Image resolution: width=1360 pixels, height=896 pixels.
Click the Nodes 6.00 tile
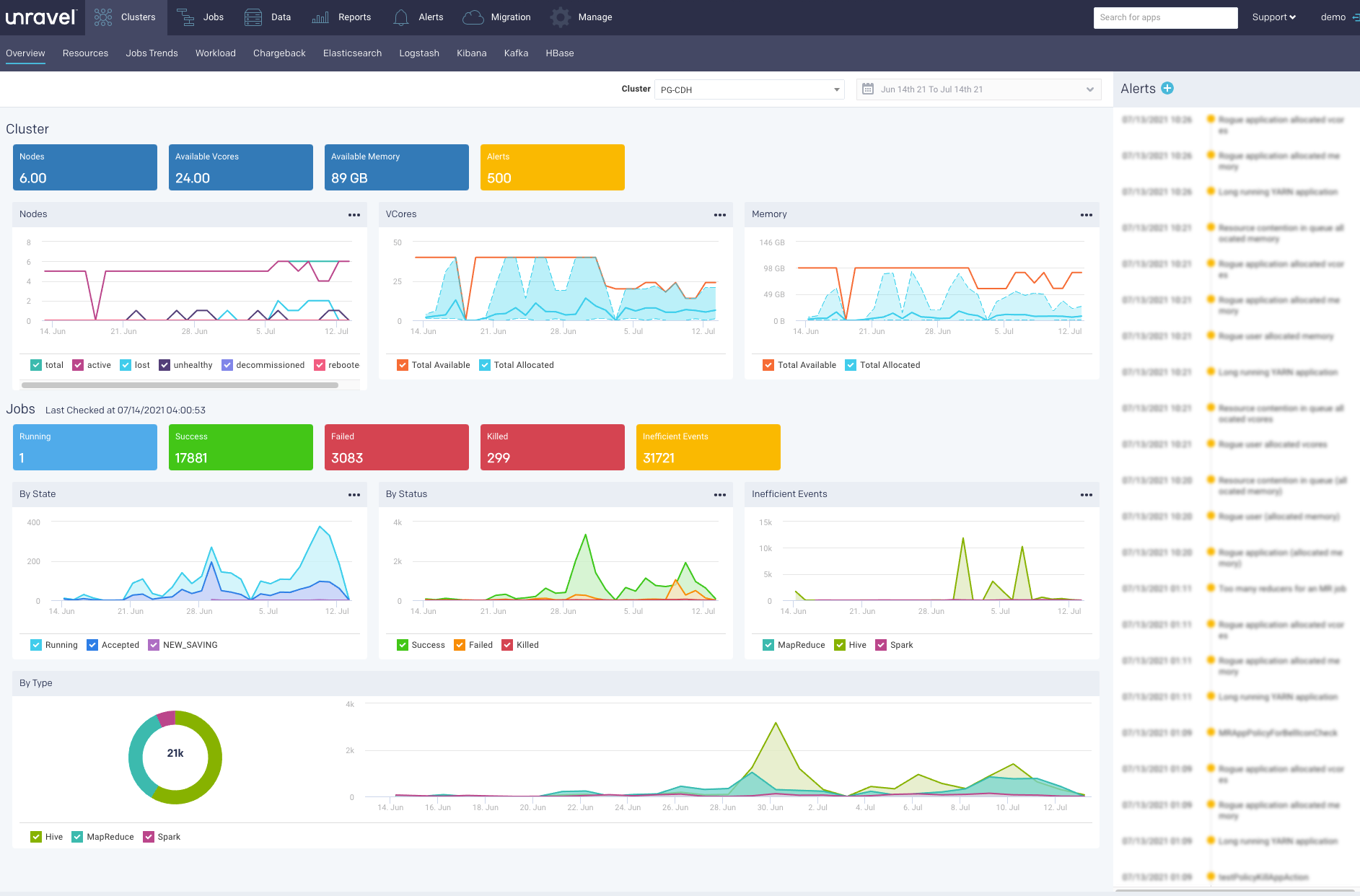point(85,167)
